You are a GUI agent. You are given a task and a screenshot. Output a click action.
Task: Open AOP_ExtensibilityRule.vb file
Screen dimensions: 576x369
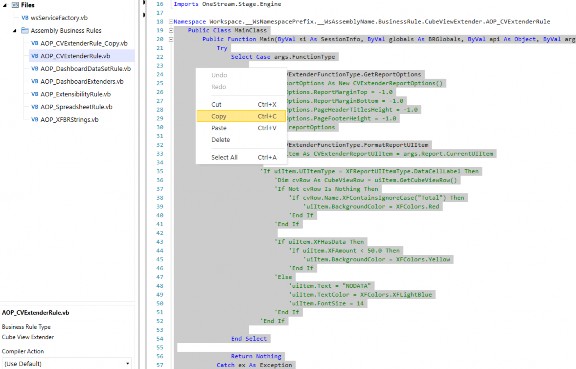pyautogui.click(x=76, y=94)
